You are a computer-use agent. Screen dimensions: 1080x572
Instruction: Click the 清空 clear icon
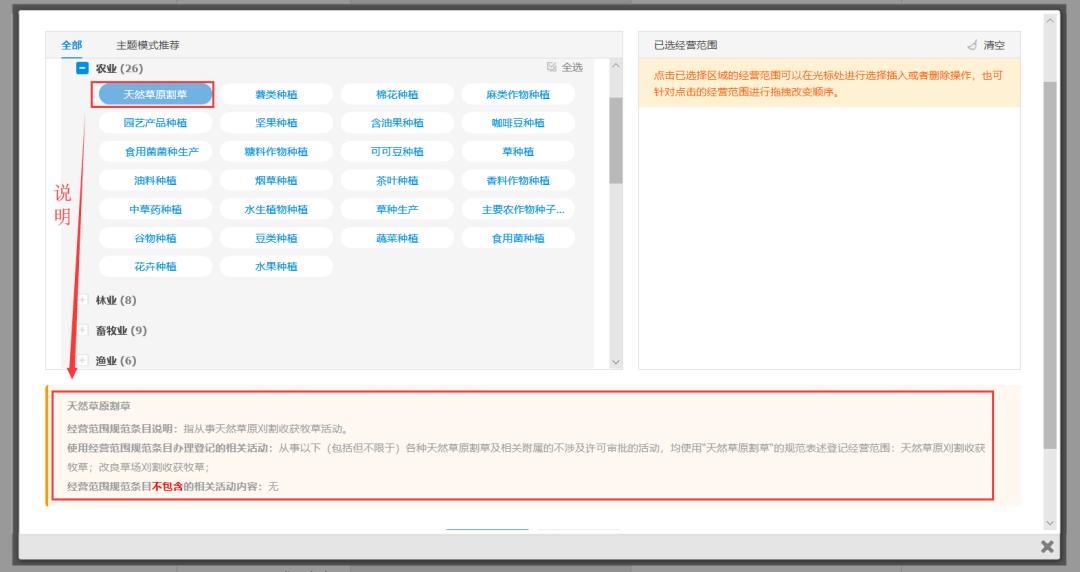click(x=972, y=45)
